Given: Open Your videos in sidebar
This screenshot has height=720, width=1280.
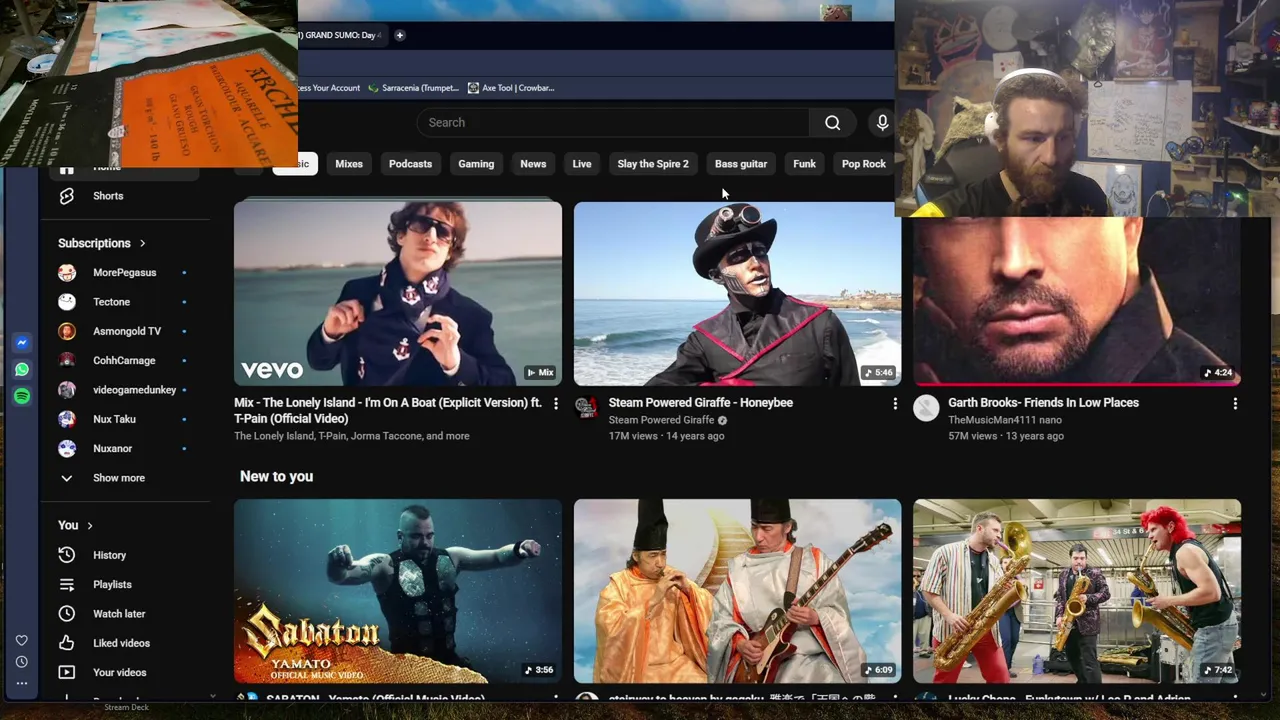Looking at the screenshot, I should coord(119,672).
